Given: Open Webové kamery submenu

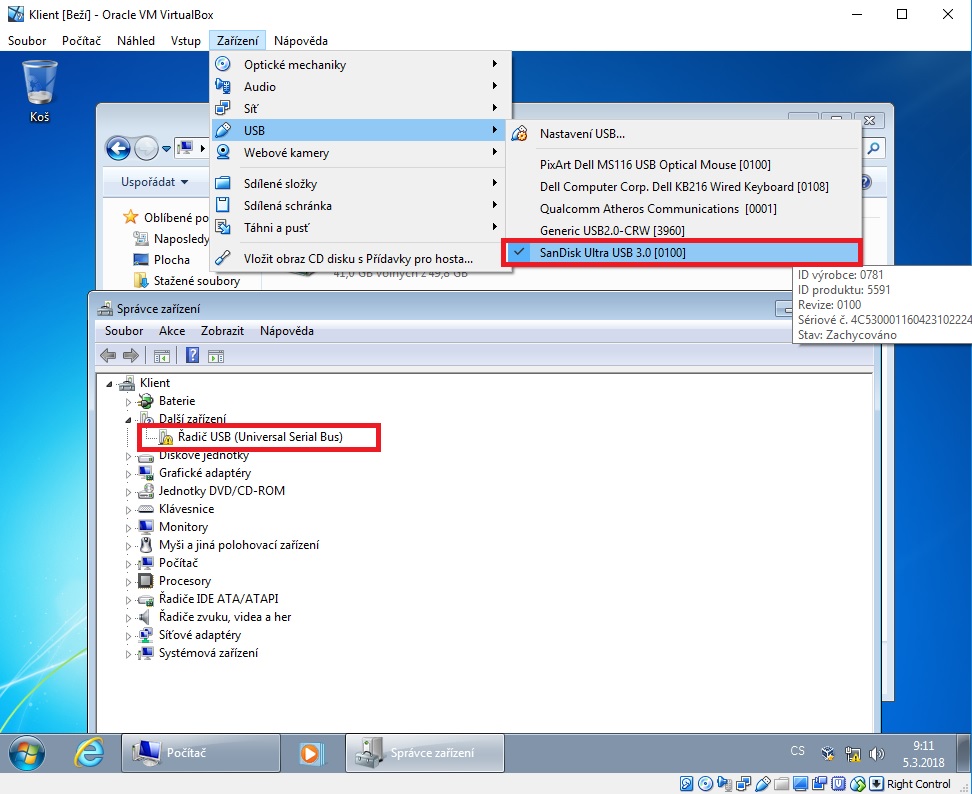Looking at the screenshot, I should coord(360,152).
